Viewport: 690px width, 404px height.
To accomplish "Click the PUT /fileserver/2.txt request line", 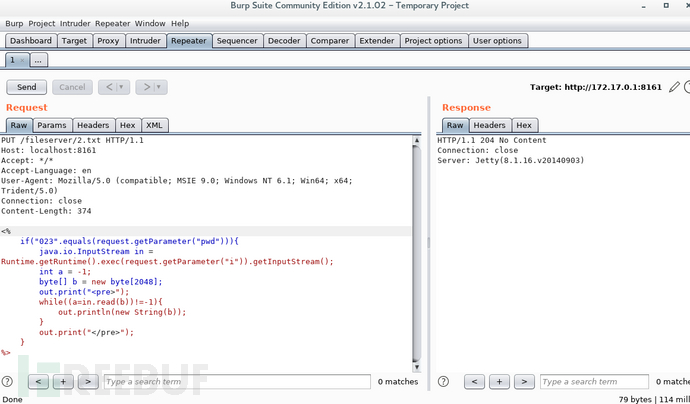I will (x=72, y=140).
